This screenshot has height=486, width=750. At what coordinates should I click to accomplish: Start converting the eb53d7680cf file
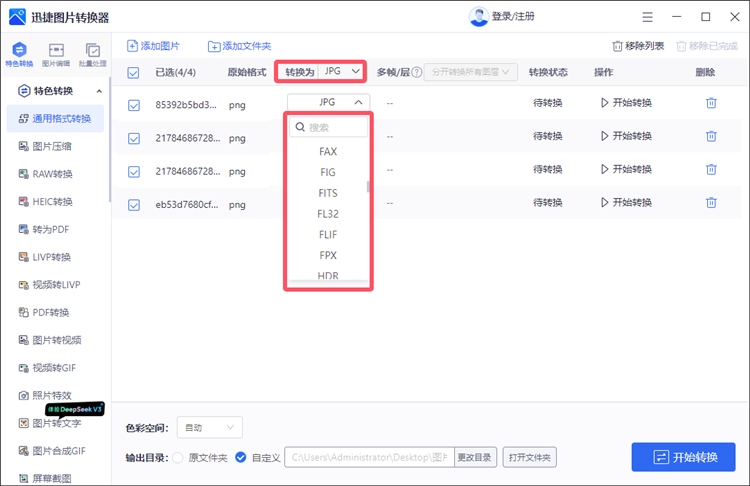coord(626,203)
